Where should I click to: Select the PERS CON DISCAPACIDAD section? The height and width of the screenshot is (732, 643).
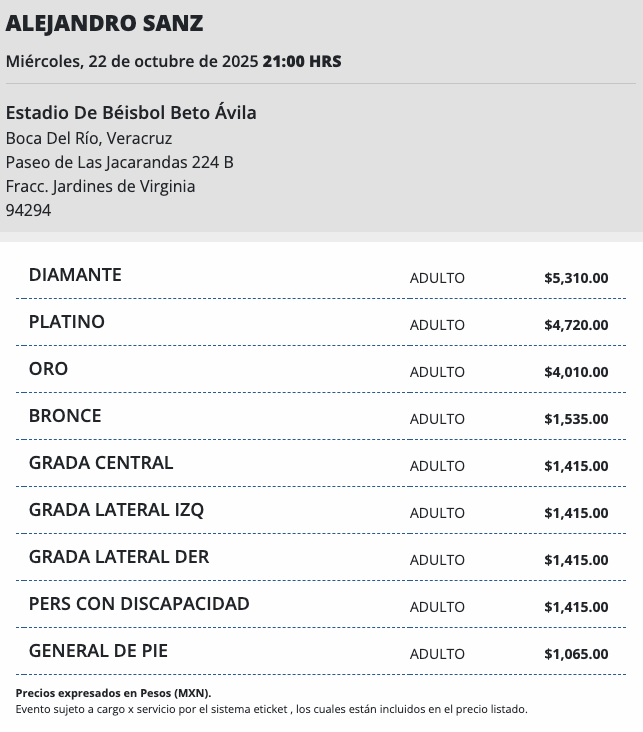pos(139,604)
